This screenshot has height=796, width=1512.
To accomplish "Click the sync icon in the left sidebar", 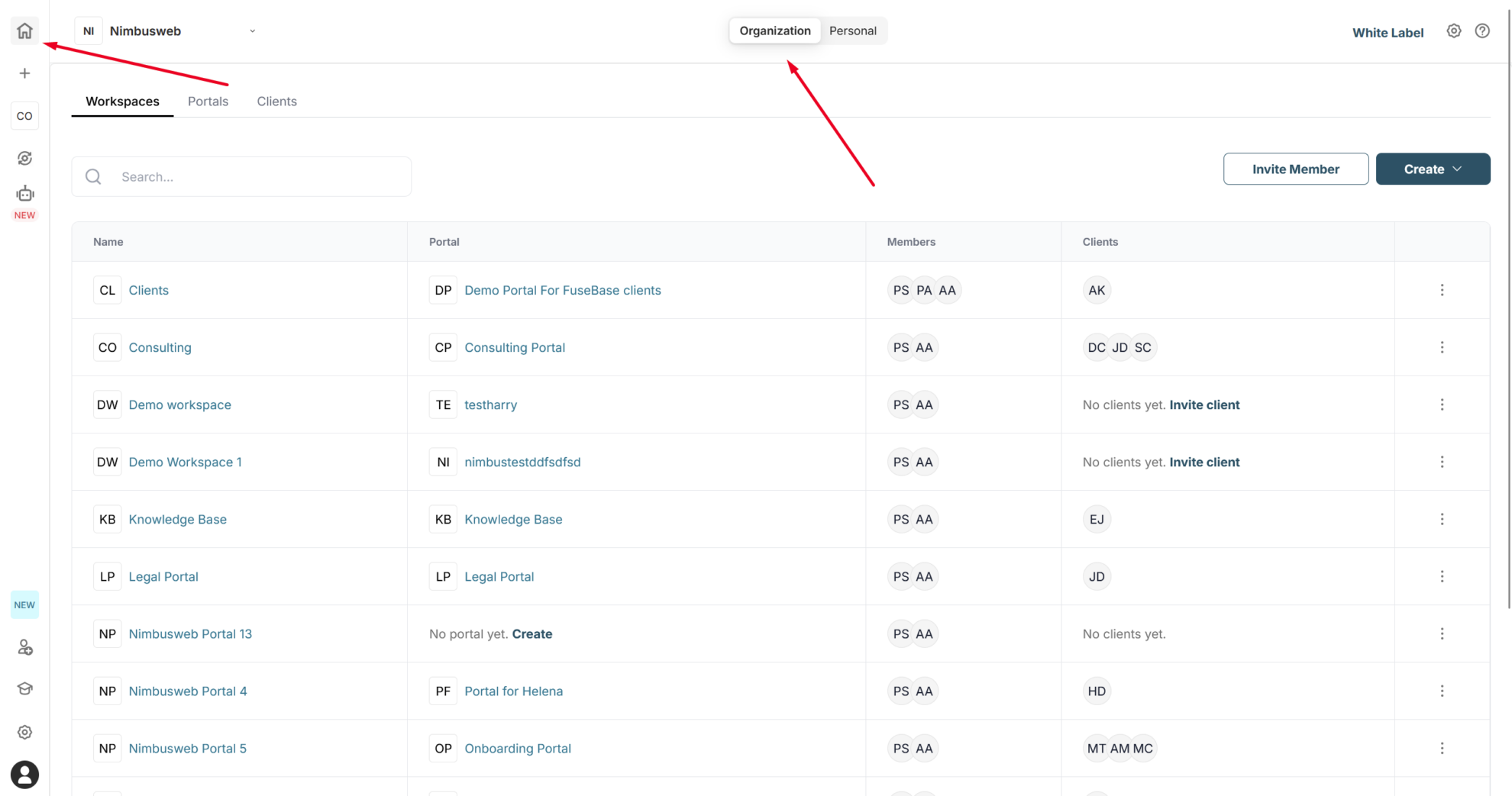I will 24,158.
